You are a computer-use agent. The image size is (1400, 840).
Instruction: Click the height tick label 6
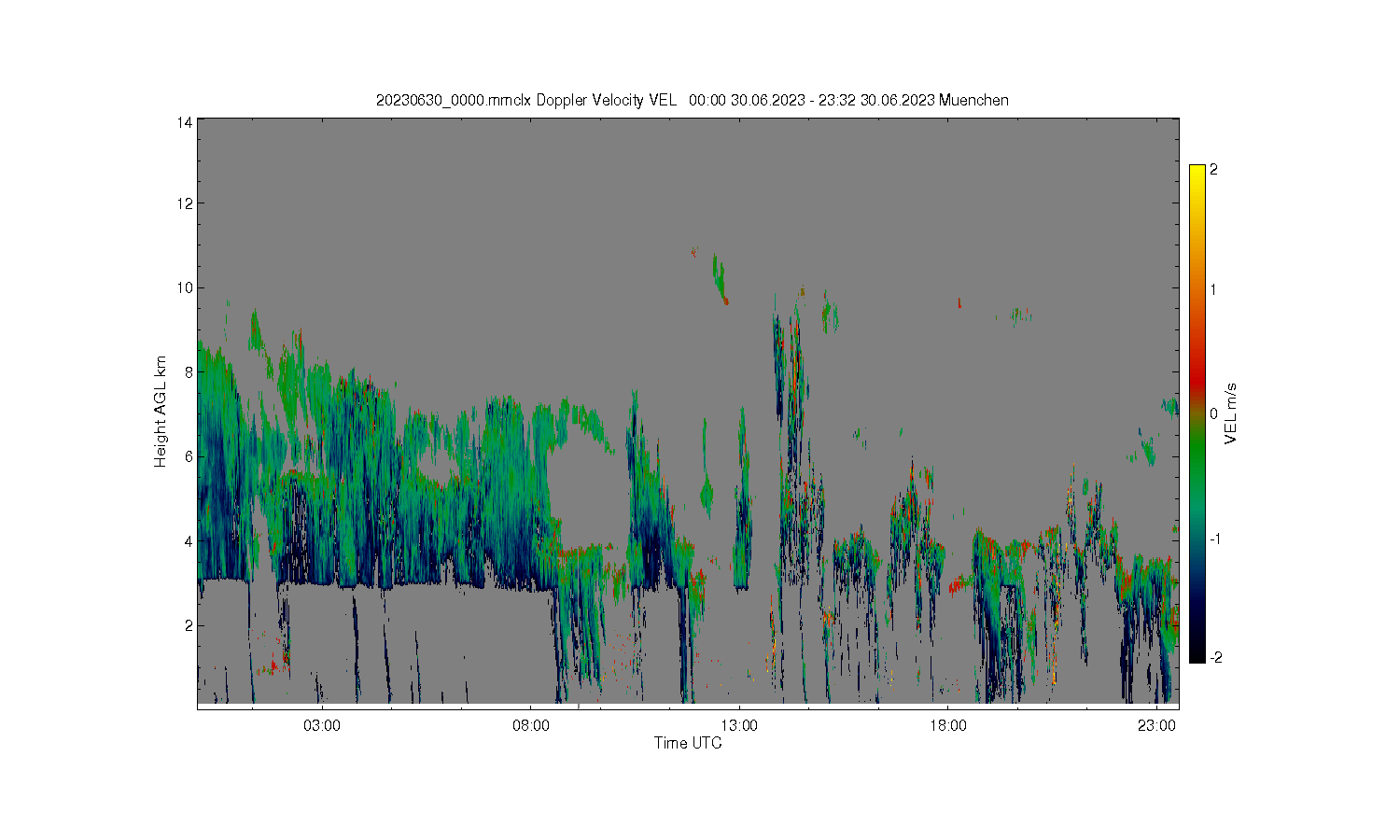click(x=189, y=456)
